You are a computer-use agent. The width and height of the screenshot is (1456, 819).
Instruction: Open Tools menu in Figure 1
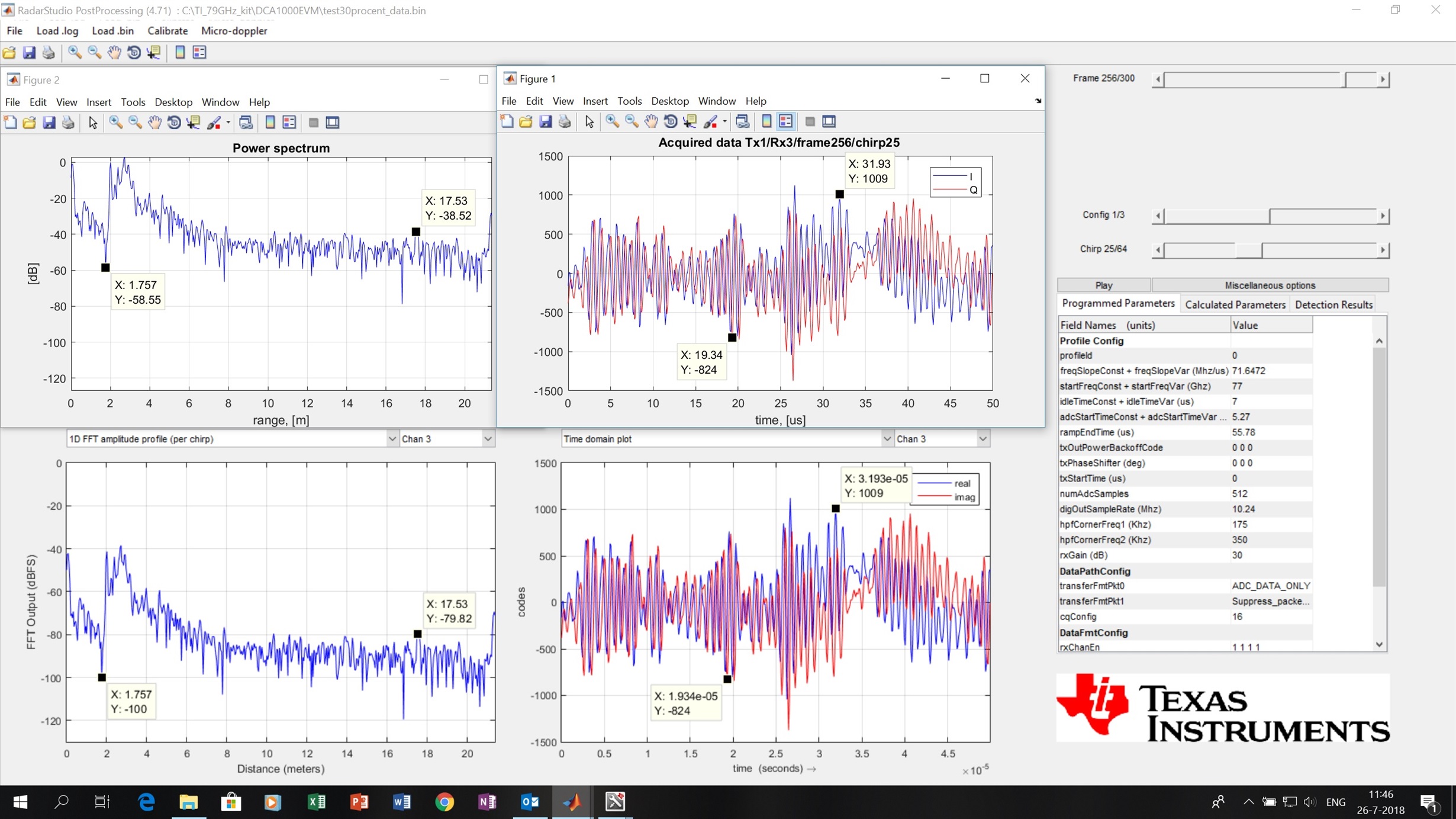pos(629,101)
